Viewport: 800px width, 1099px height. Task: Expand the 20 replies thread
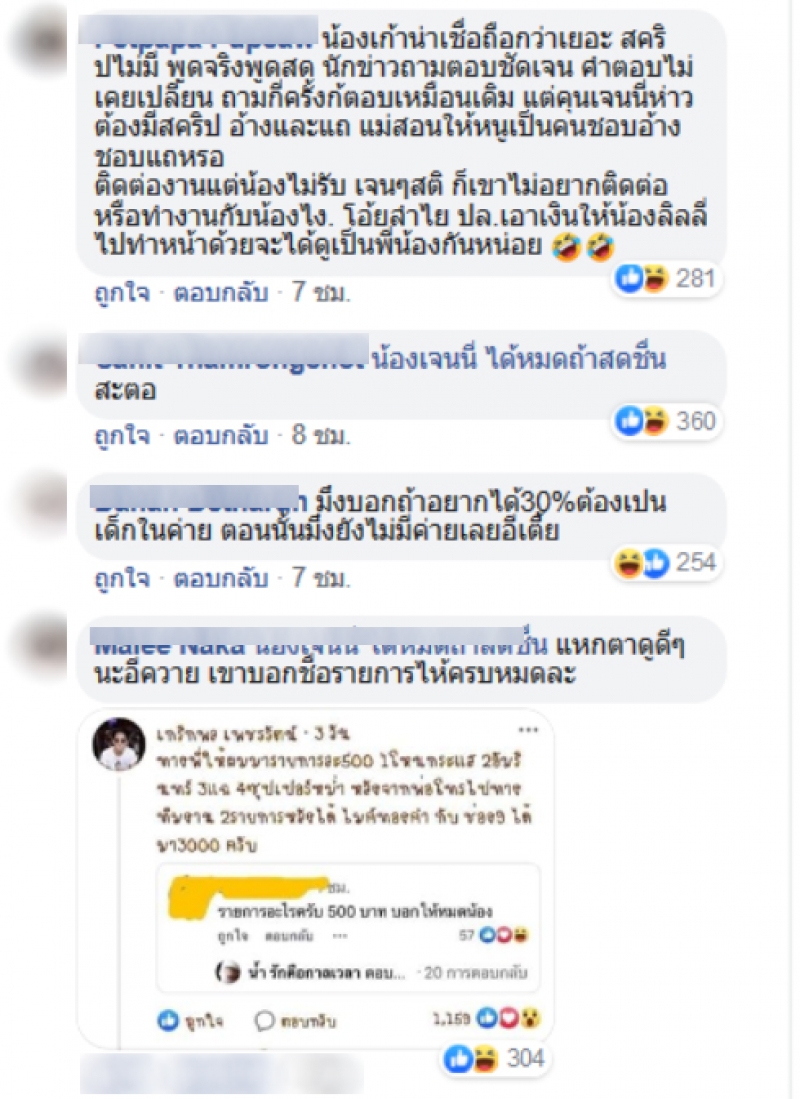476,973
